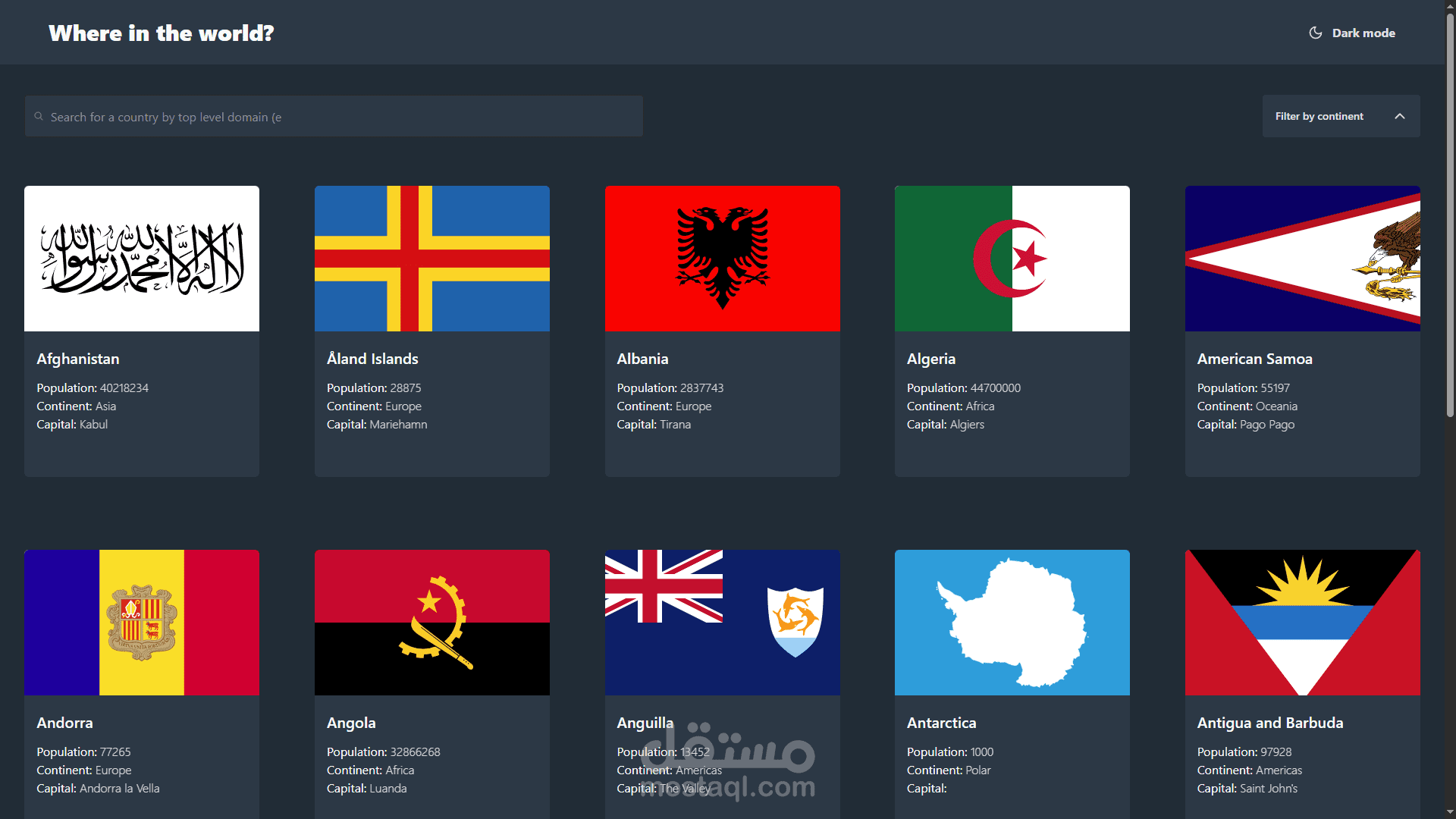Open the Filter by continent dropdown

tap(1341, 116)
